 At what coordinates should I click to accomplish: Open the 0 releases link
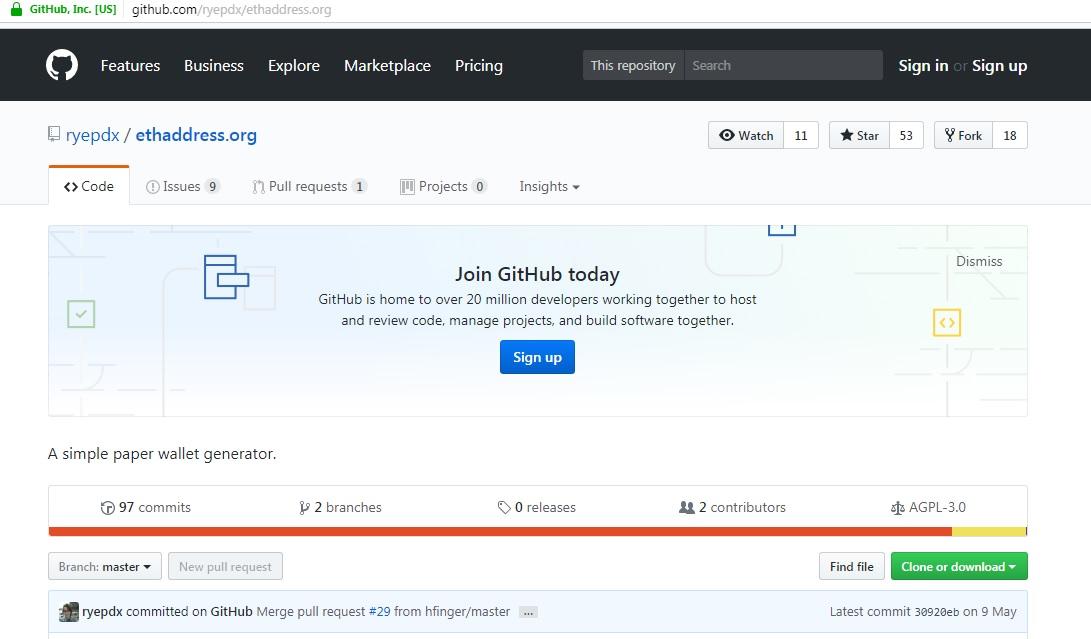[x=536, y=507]
